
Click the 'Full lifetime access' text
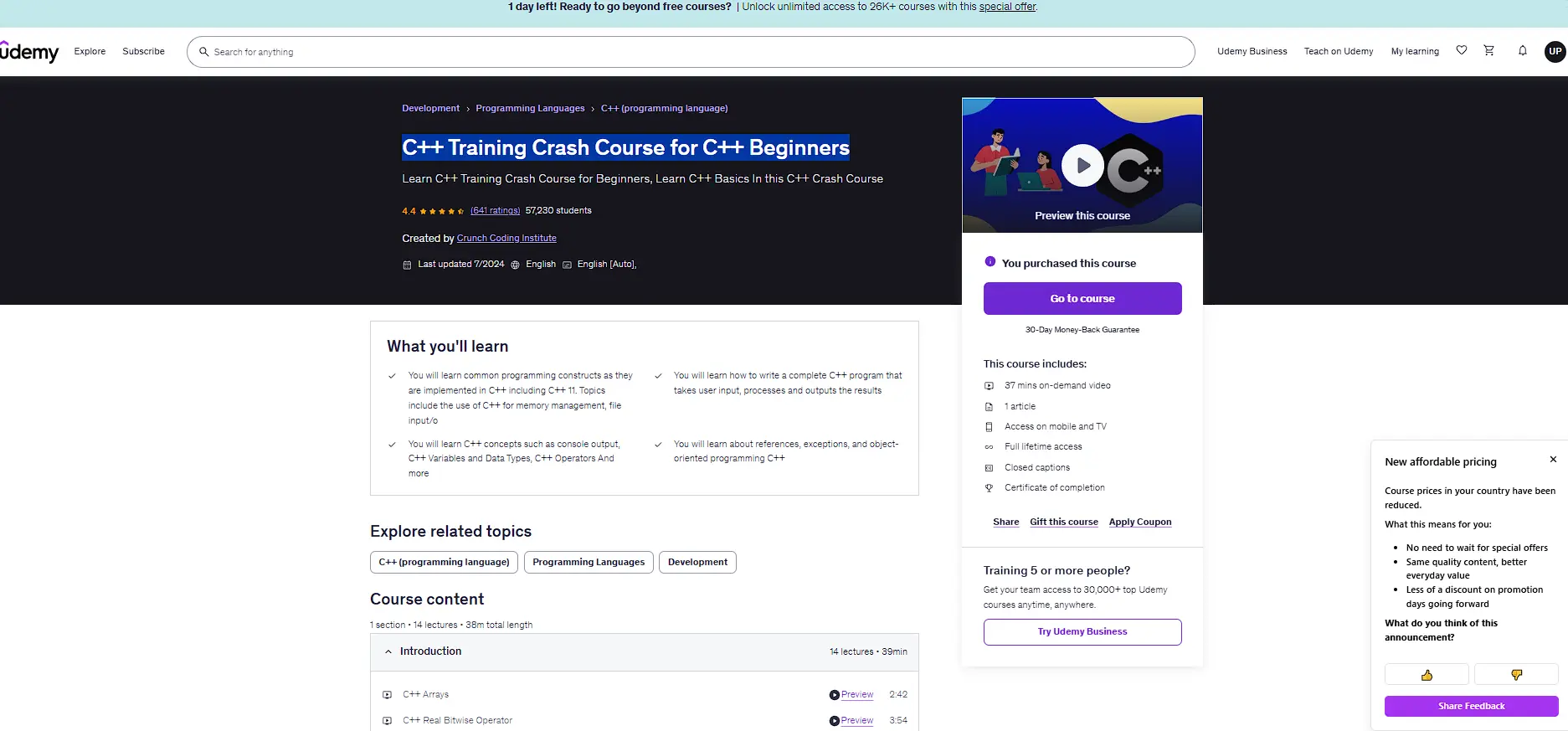(1043, 447)
